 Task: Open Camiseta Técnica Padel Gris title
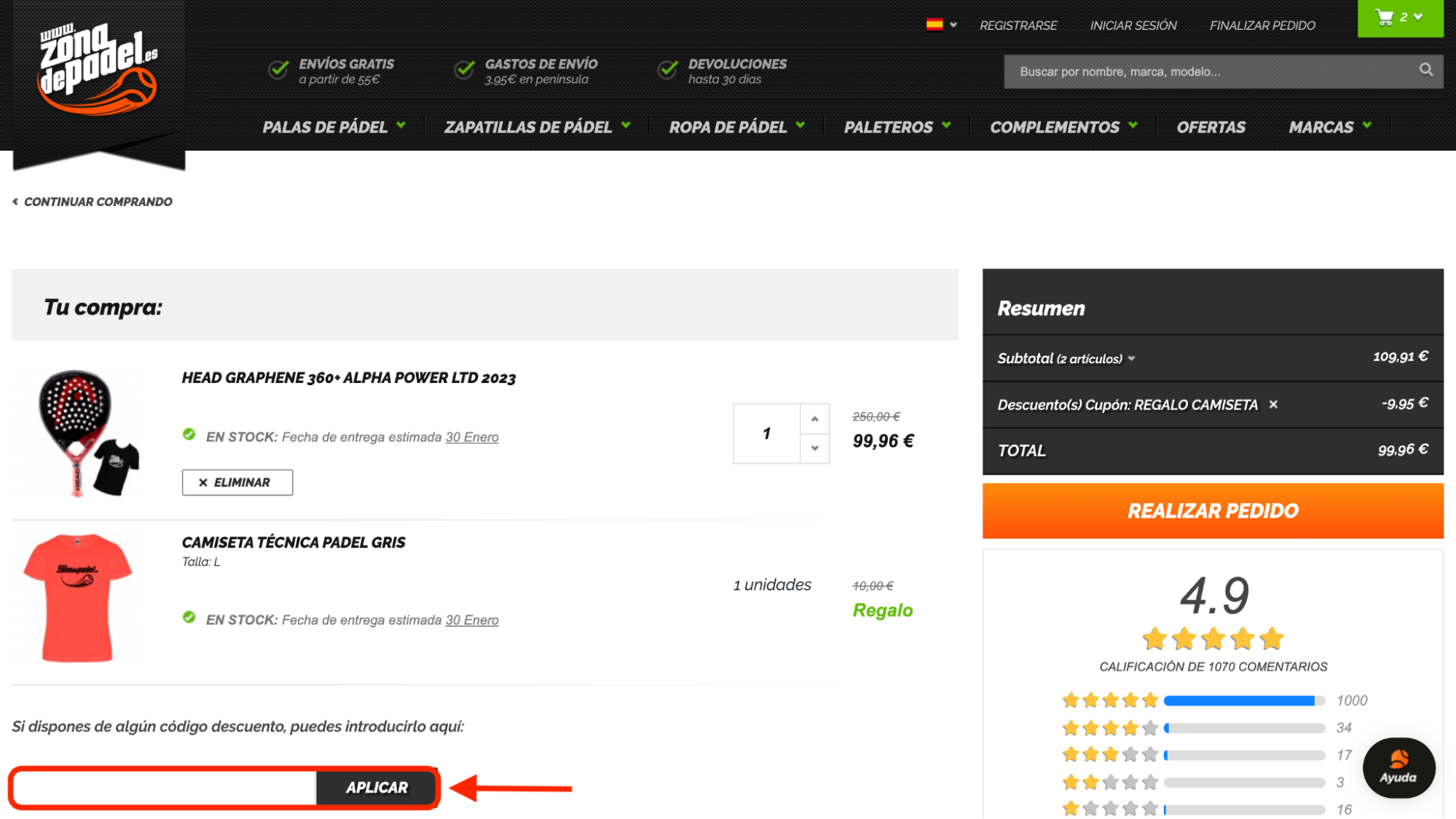[x=294, y=542]
